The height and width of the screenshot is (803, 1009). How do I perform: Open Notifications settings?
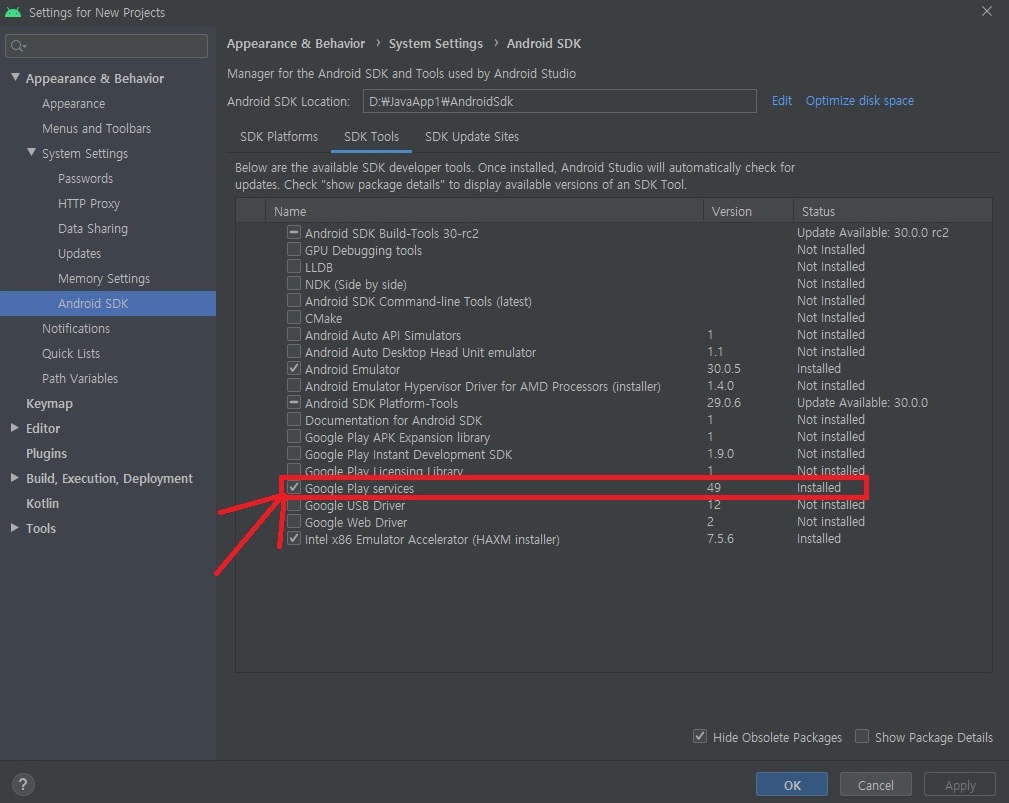click(x=76, y=328)
